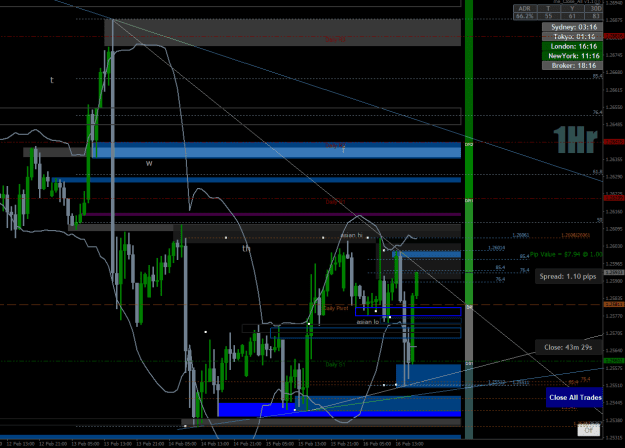This screenshot has width=625, height=448.
Task: Click the 14 Feb 05:00 time axis label
Action: 182,444
